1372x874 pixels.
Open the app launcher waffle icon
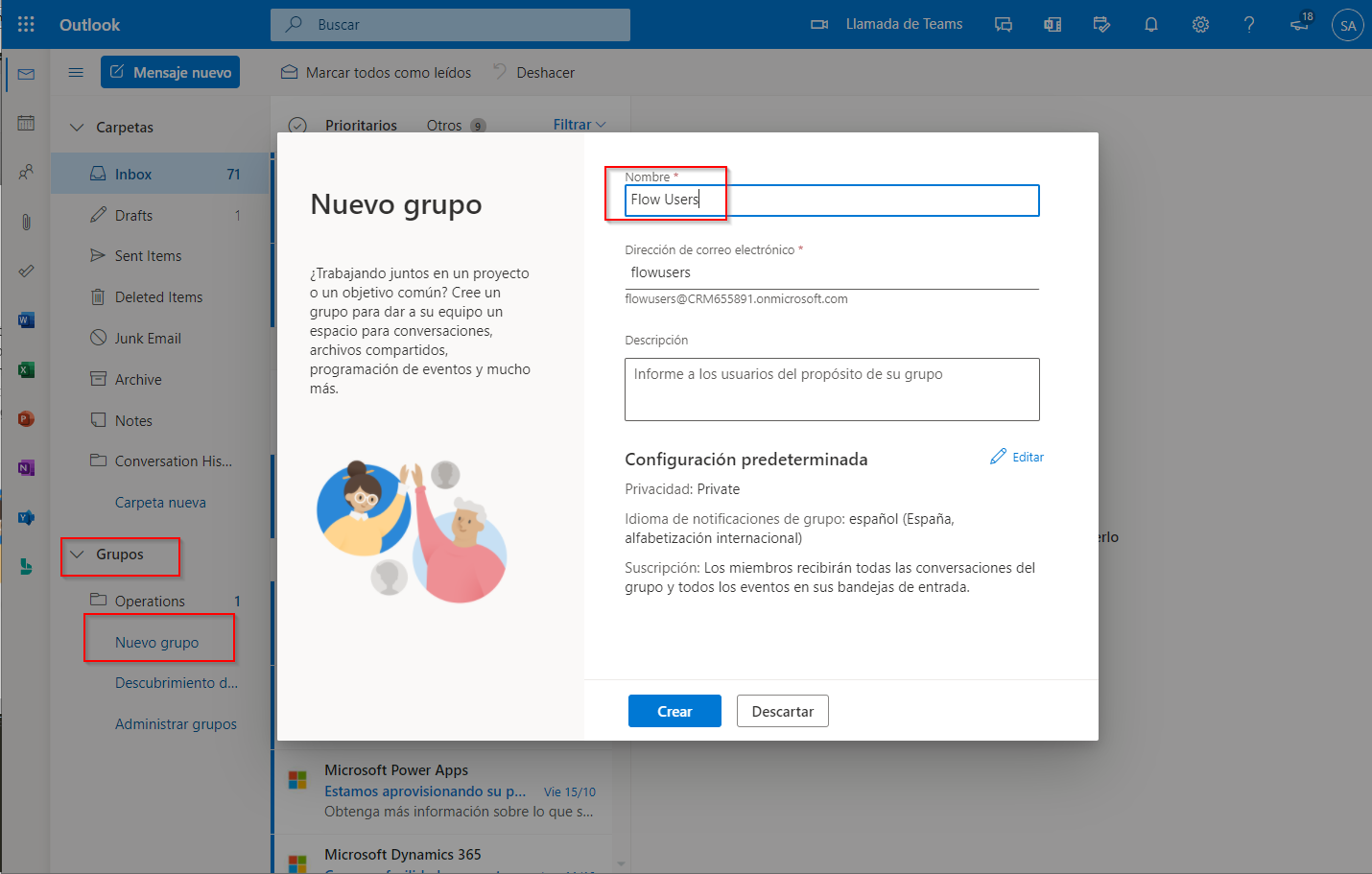26,24
